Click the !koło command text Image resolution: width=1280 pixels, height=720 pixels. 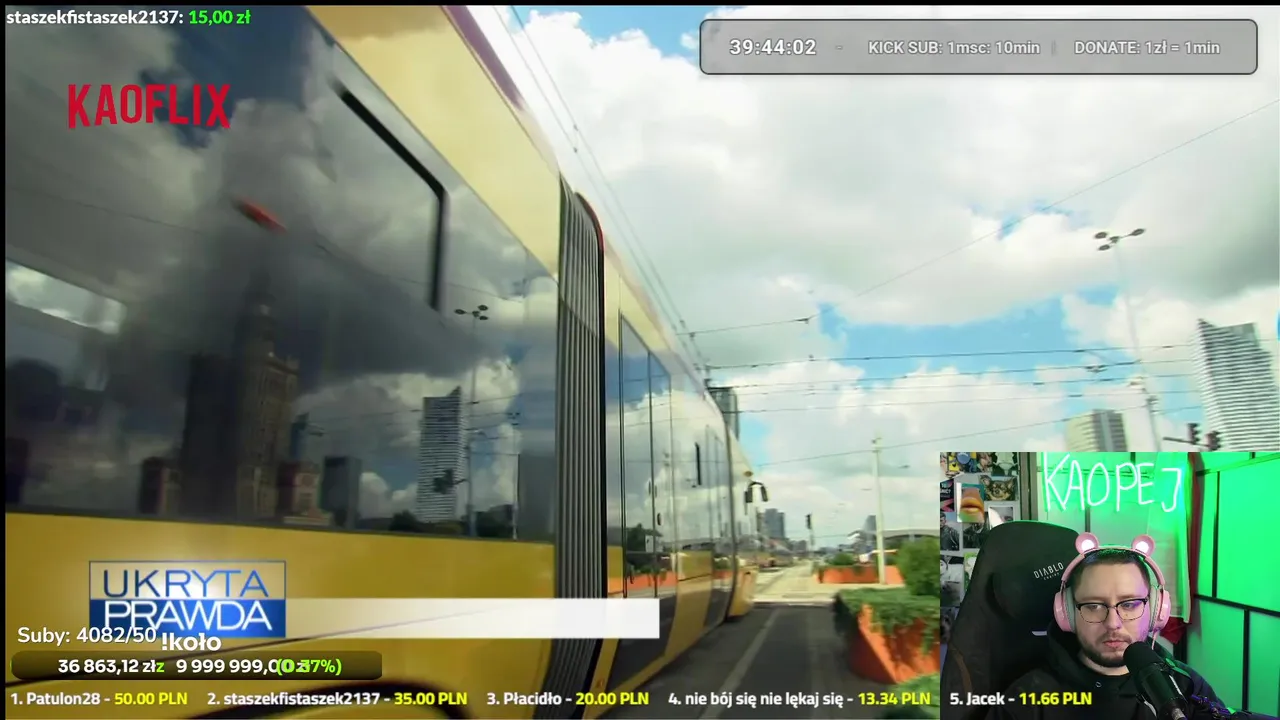tap(190, 643)
